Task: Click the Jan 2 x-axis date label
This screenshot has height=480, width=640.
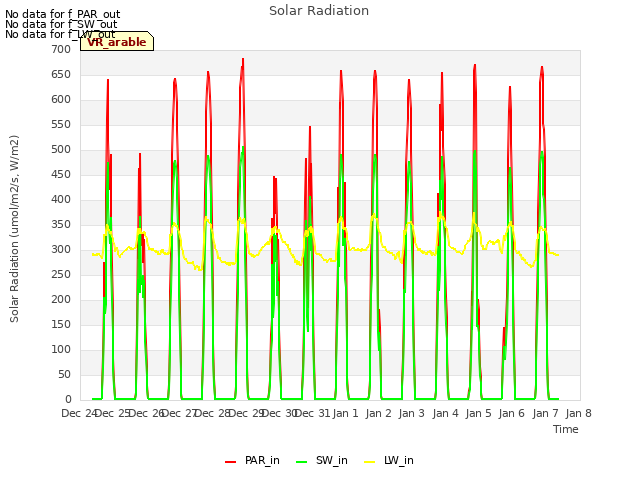Action: tap(379, 413)
